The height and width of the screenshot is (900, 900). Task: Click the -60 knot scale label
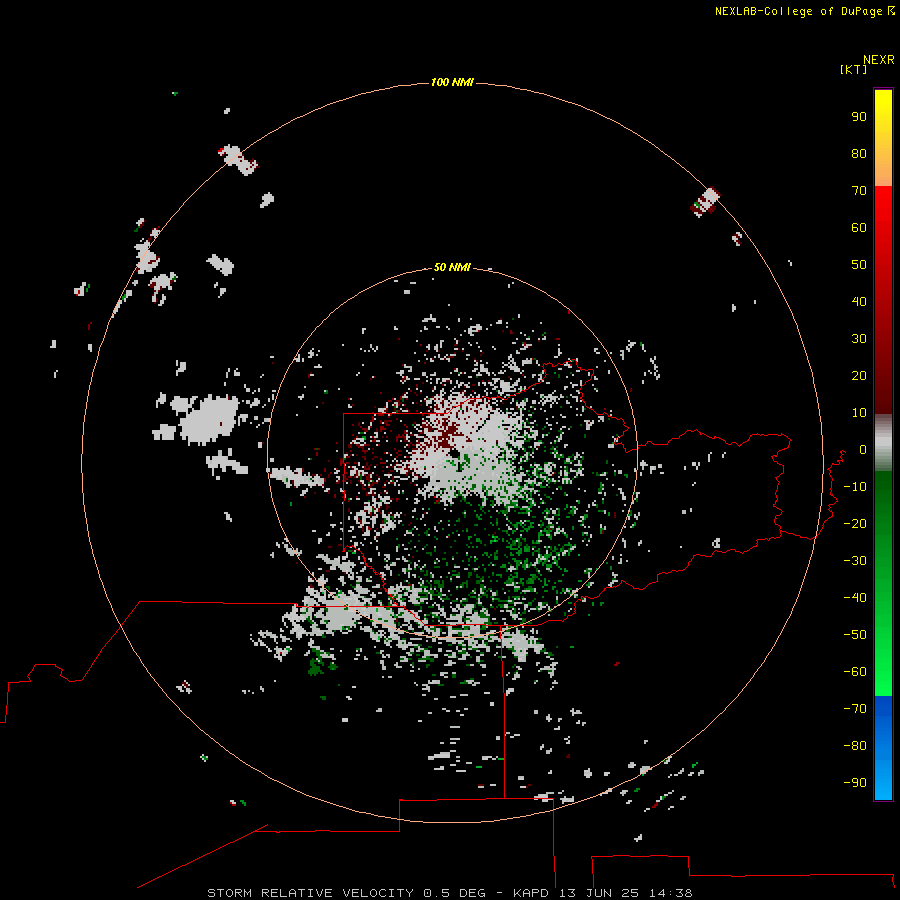tap(855, 672)
